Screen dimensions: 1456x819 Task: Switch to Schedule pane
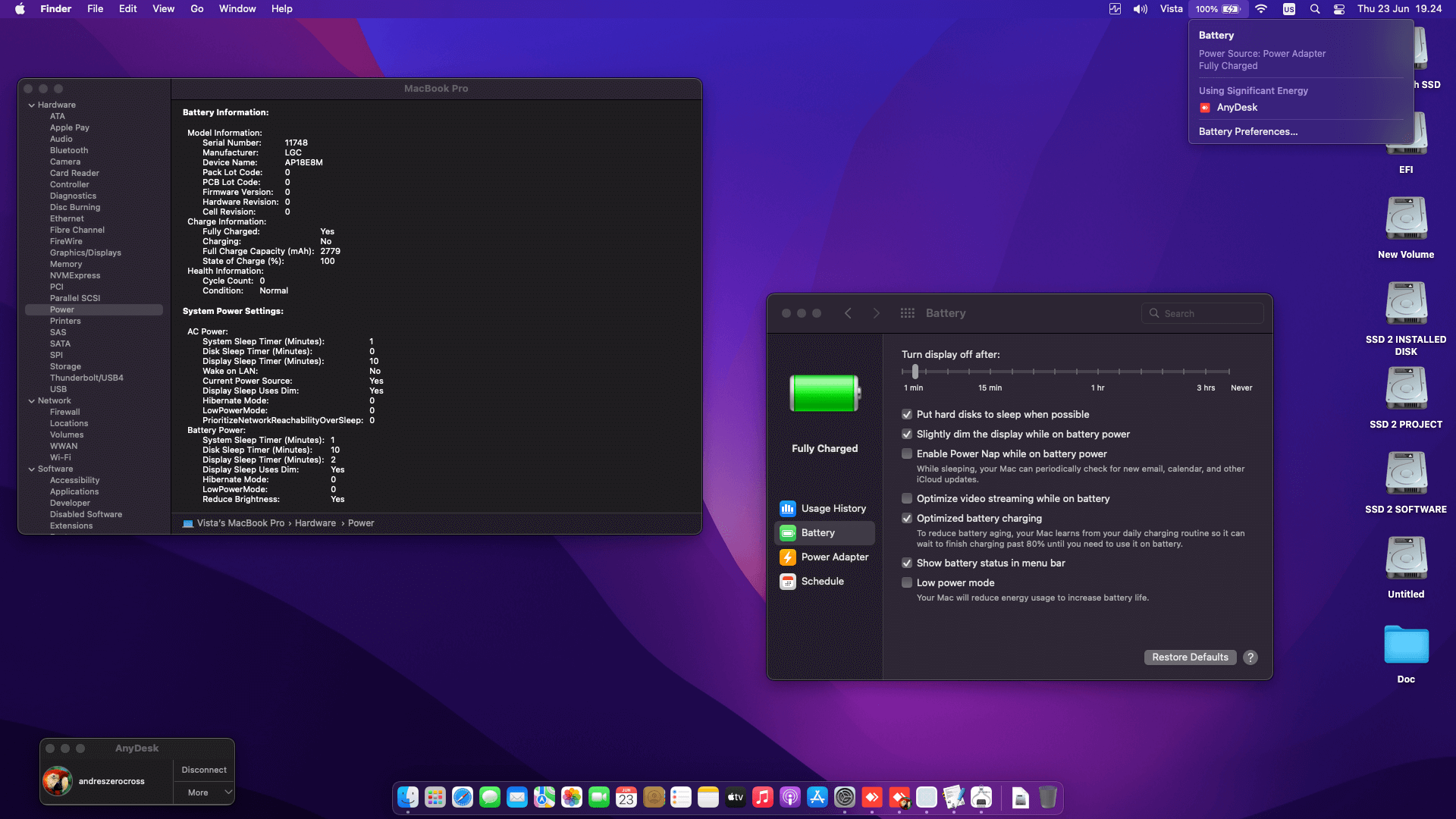[x=824, y=582]
